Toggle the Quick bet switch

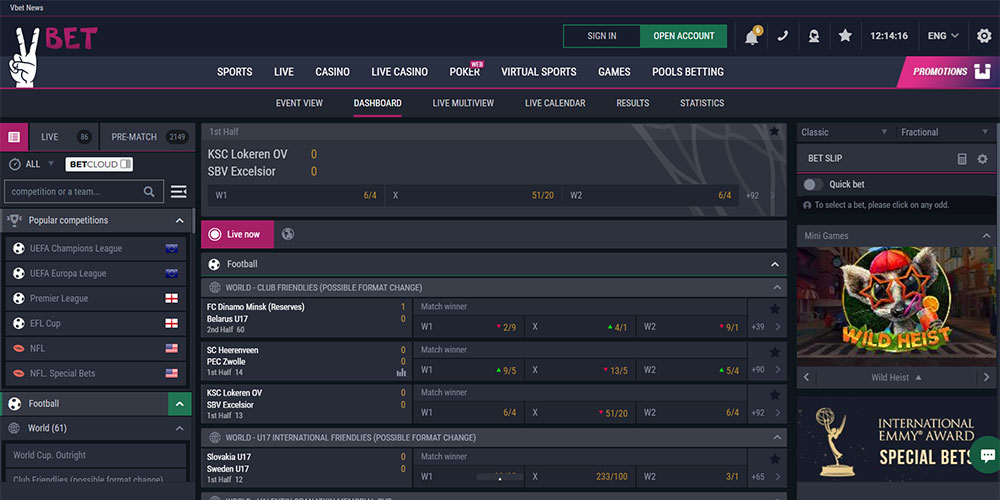(x=814, y=184)
